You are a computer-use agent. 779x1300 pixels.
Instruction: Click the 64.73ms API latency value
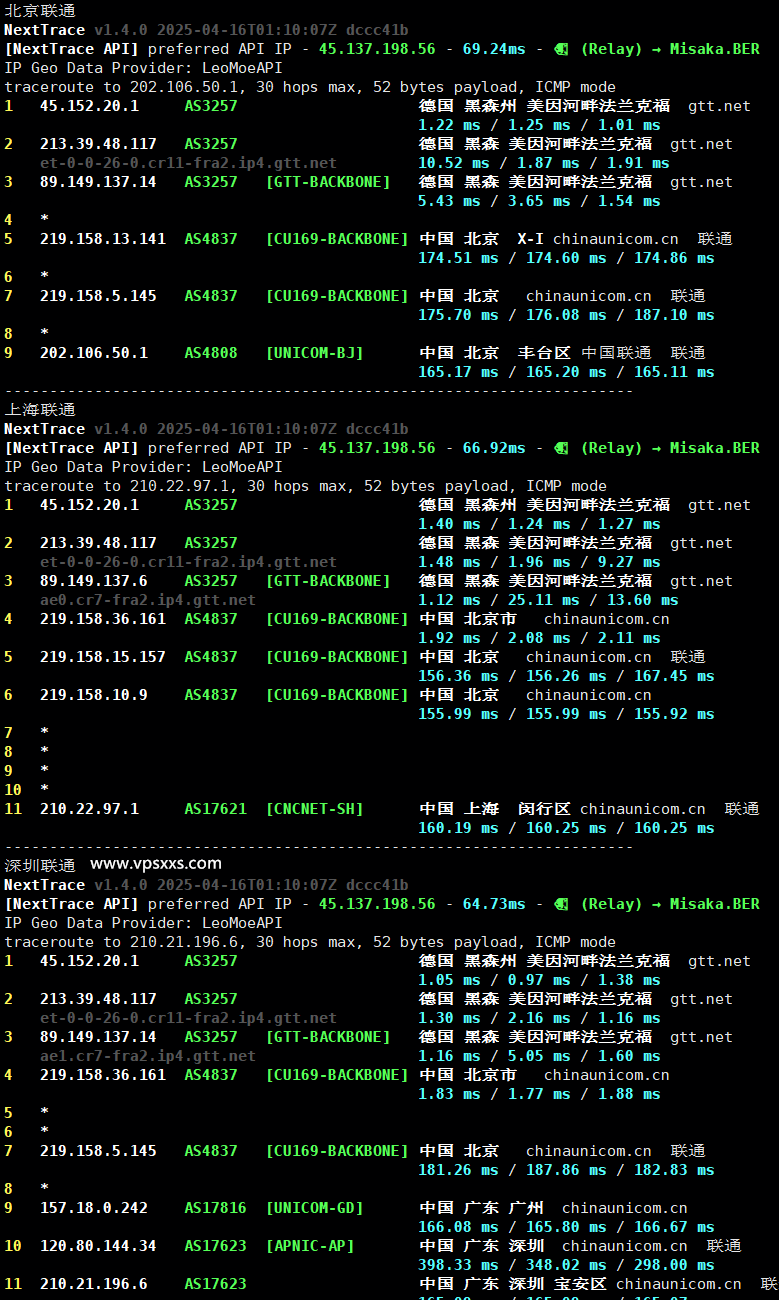click(x=494, y=904)
